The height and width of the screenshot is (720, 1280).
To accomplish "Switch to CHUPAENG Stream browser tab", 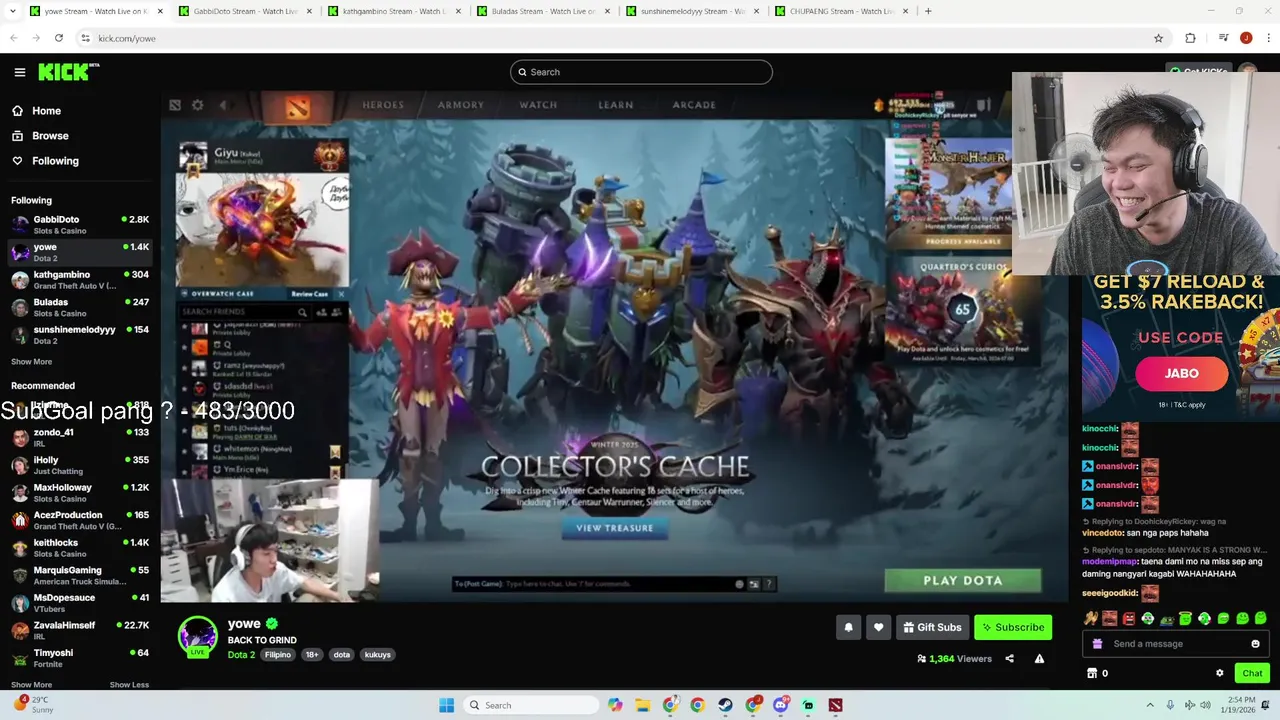I will 842,11.
